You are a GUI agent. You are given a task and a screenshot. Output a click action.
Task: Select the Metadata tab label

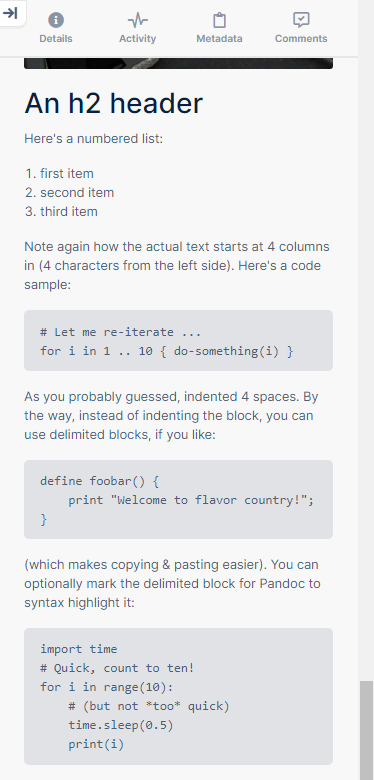click(x=219, y=39)
